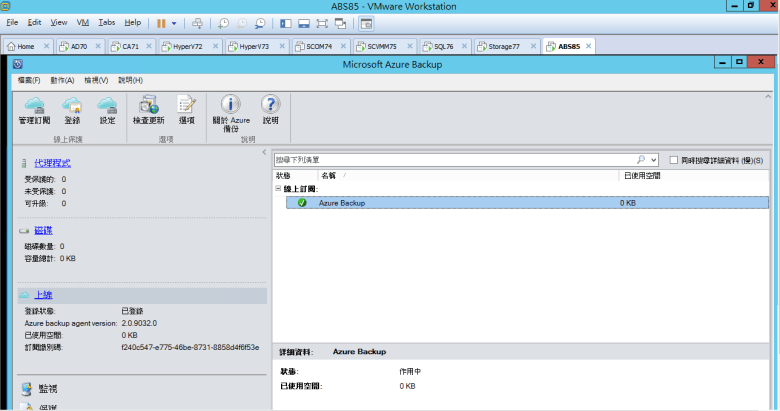
Task: Open the search box dropdown arrow
Action: pyautogui.click(x=653, y=160)
